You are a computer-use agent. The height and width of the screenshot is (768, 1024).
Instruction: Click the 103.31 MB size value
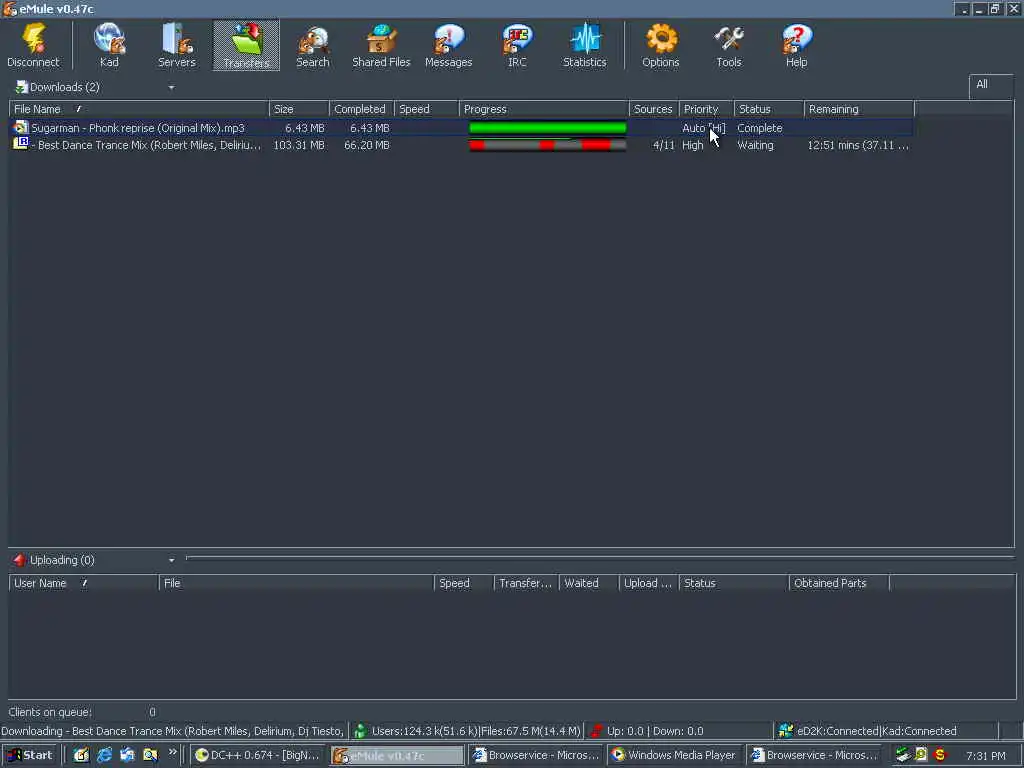(298, 145)
